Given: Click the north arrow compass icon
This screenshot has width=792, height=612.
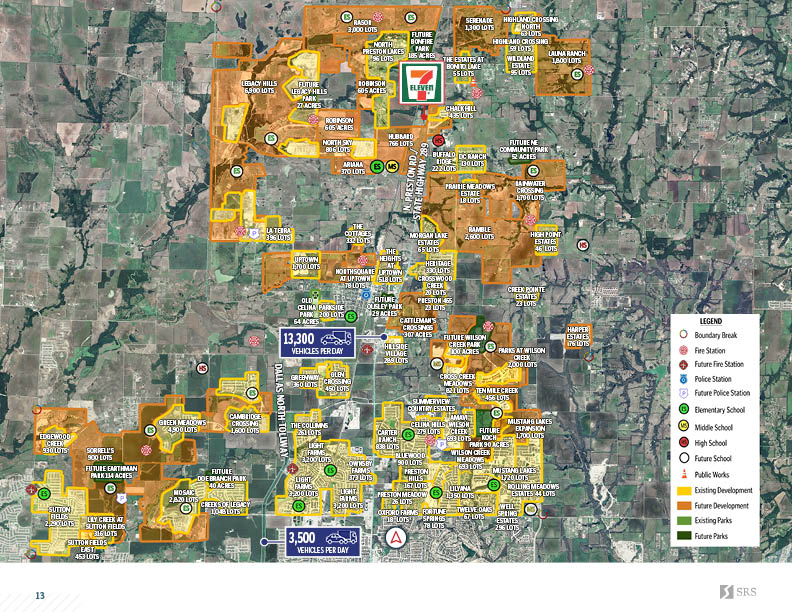Looking at the screenshot, I should coord(395,538).
